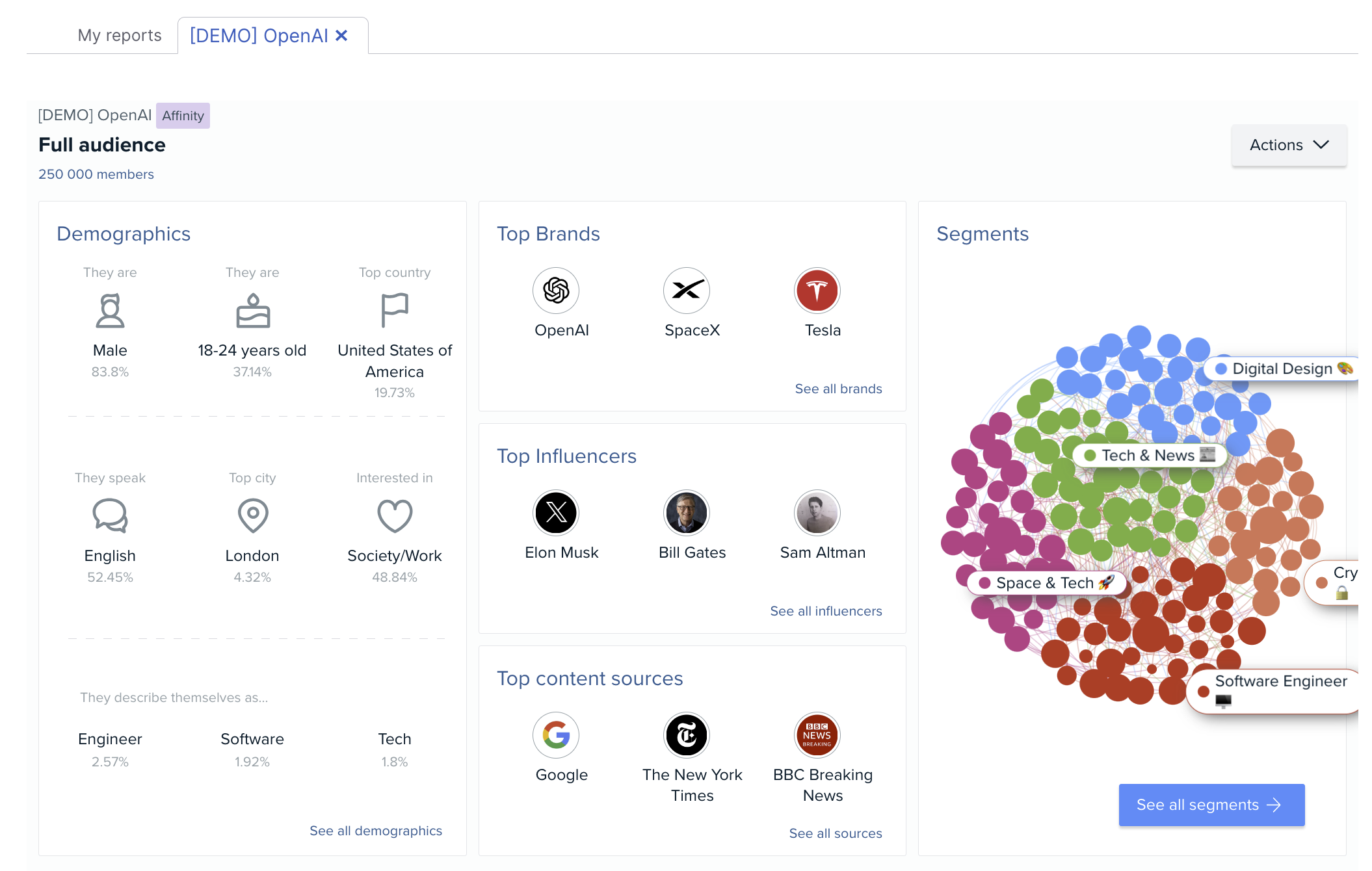Screen dimensions: 1372x871
Task: Close the [DEMO] OpenAI tab
Action: tap(342, 36)
